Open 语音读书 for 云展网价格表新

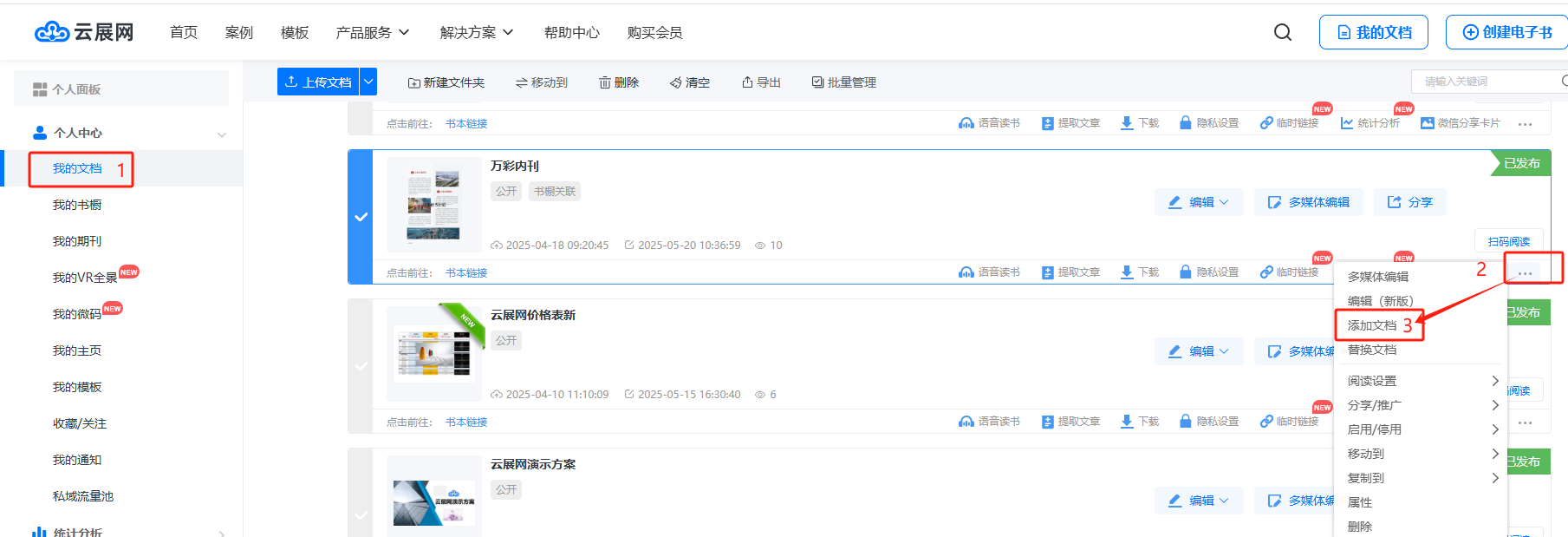989,422
